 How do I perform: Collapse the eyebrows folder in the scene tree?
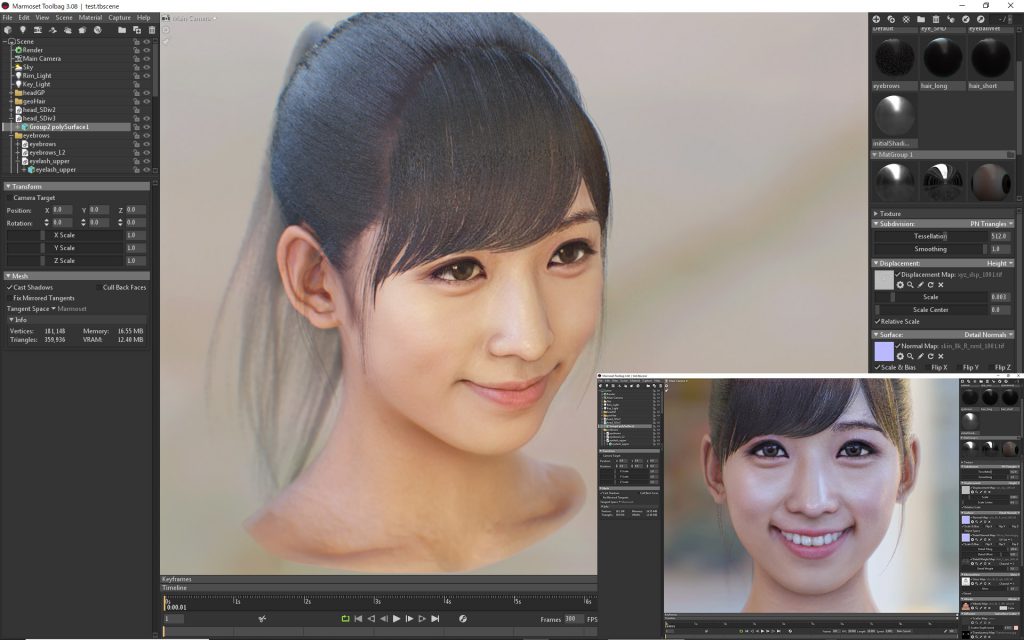pos(11,135)
